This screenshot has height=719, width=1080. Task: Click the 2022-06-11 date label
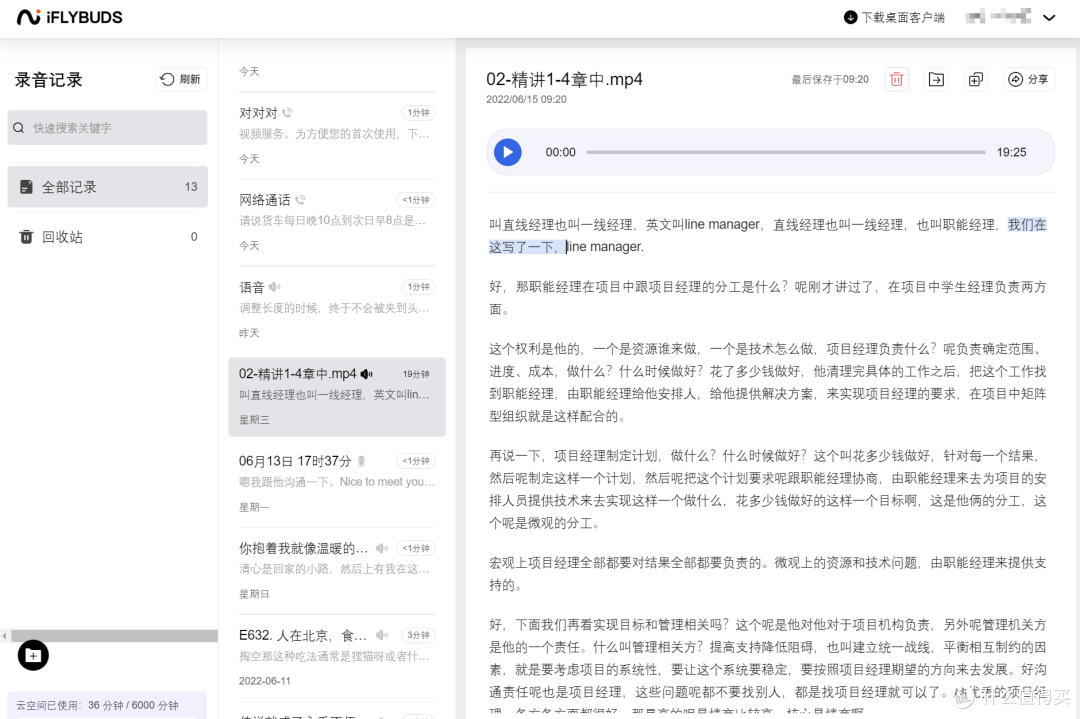point(264,680)
